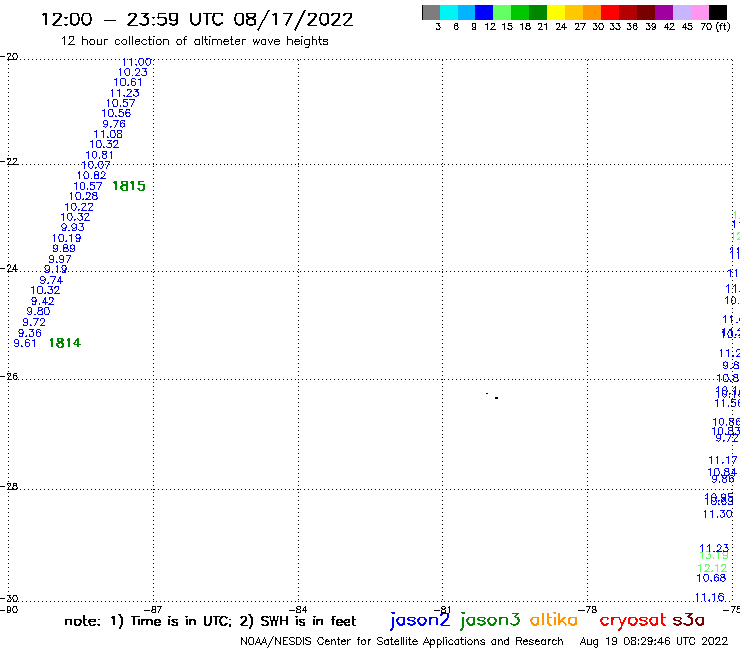
Task: Select the pink swatch in the color scale
Action: [700, 13]
